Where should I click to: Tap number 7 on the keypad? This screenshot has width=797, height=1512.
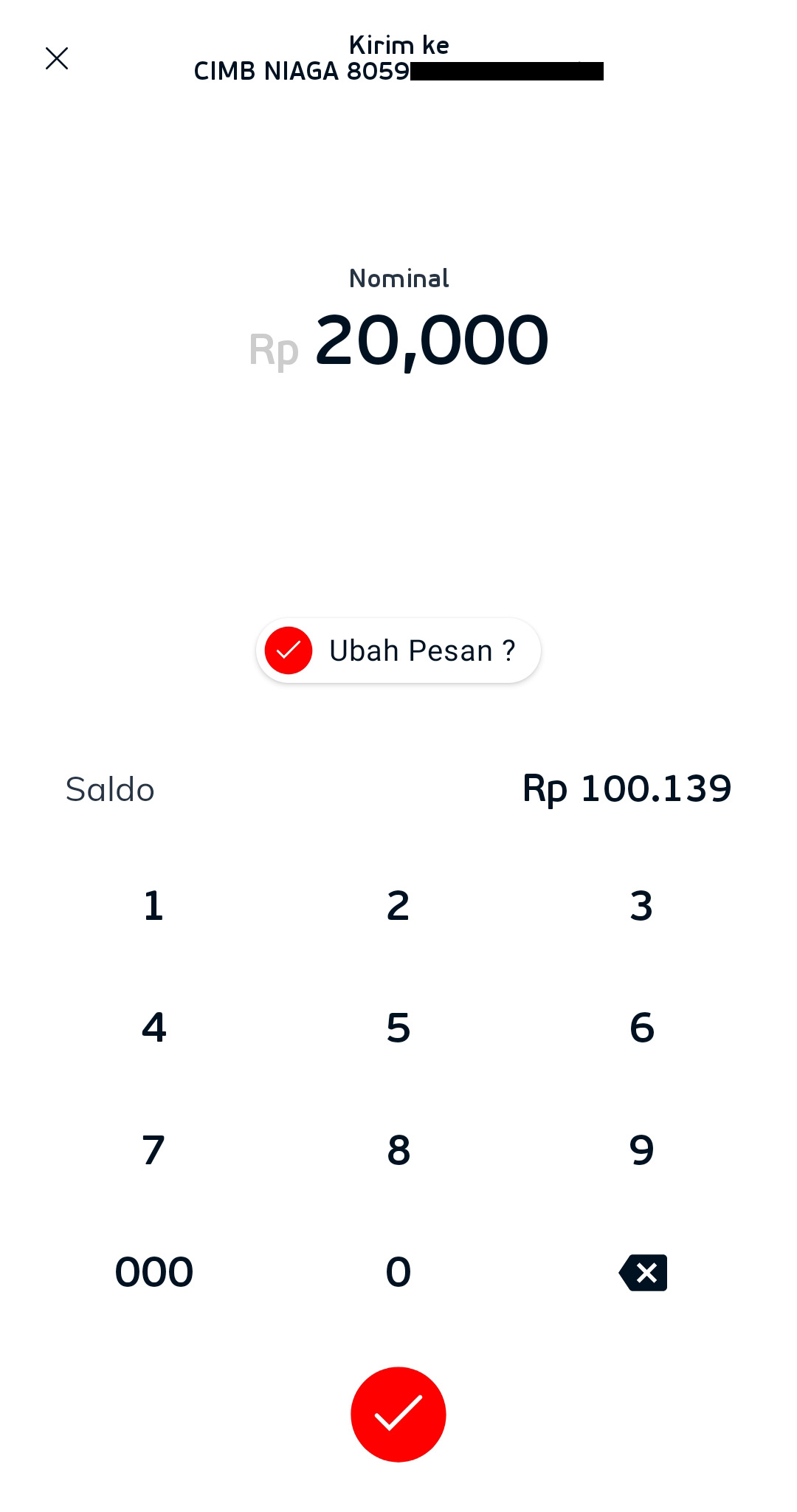click(x=153, y=1150)
